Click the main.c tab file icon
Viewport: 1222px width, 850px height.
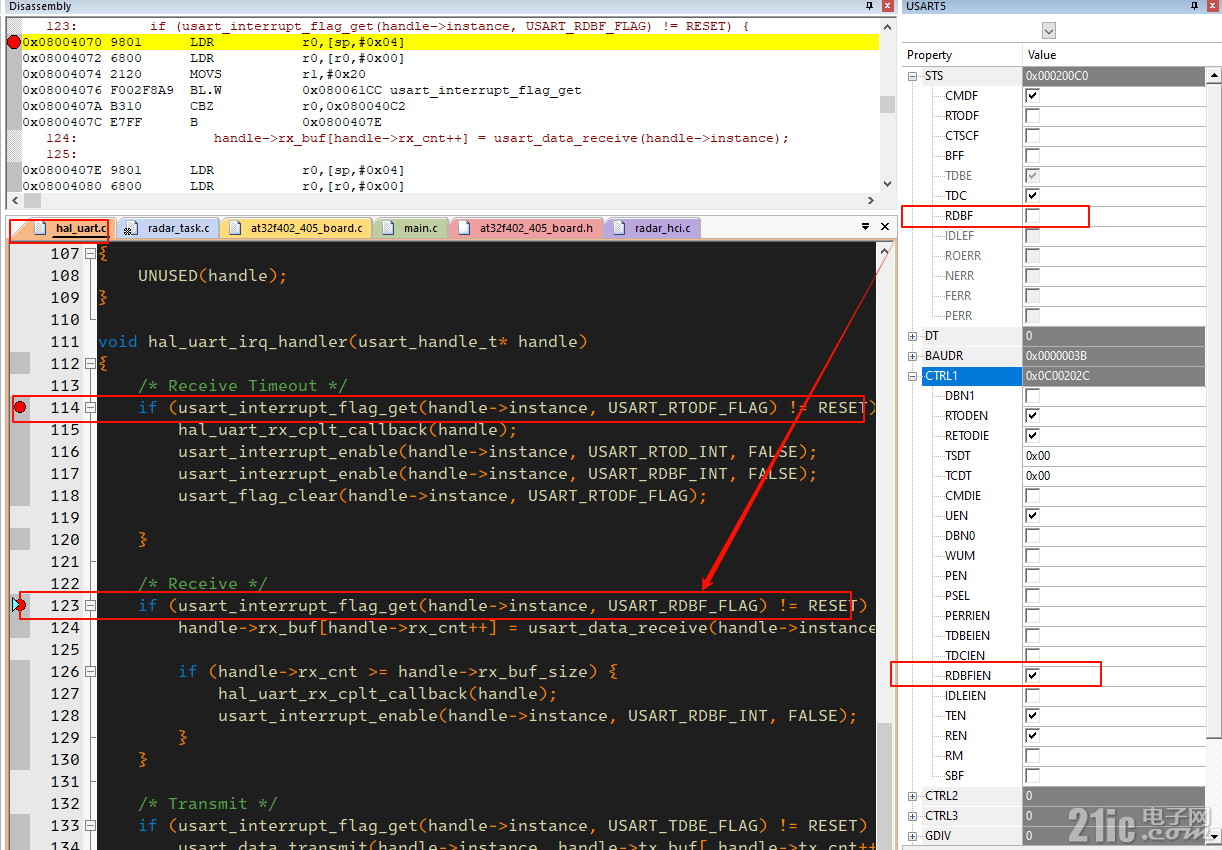[x=389, y=228]
